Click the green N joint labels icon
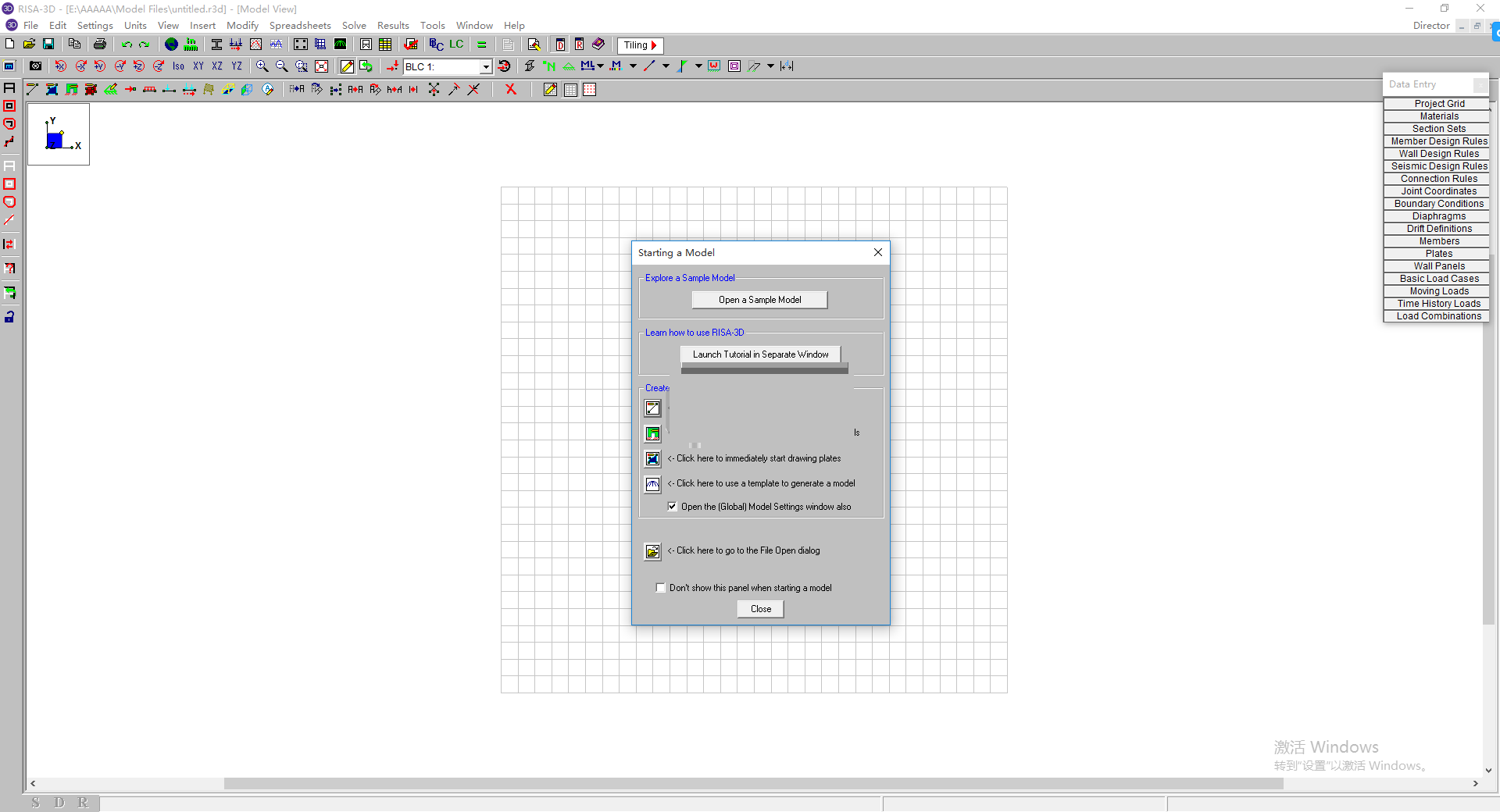1500x812 pixels. (x=549, y=66)
